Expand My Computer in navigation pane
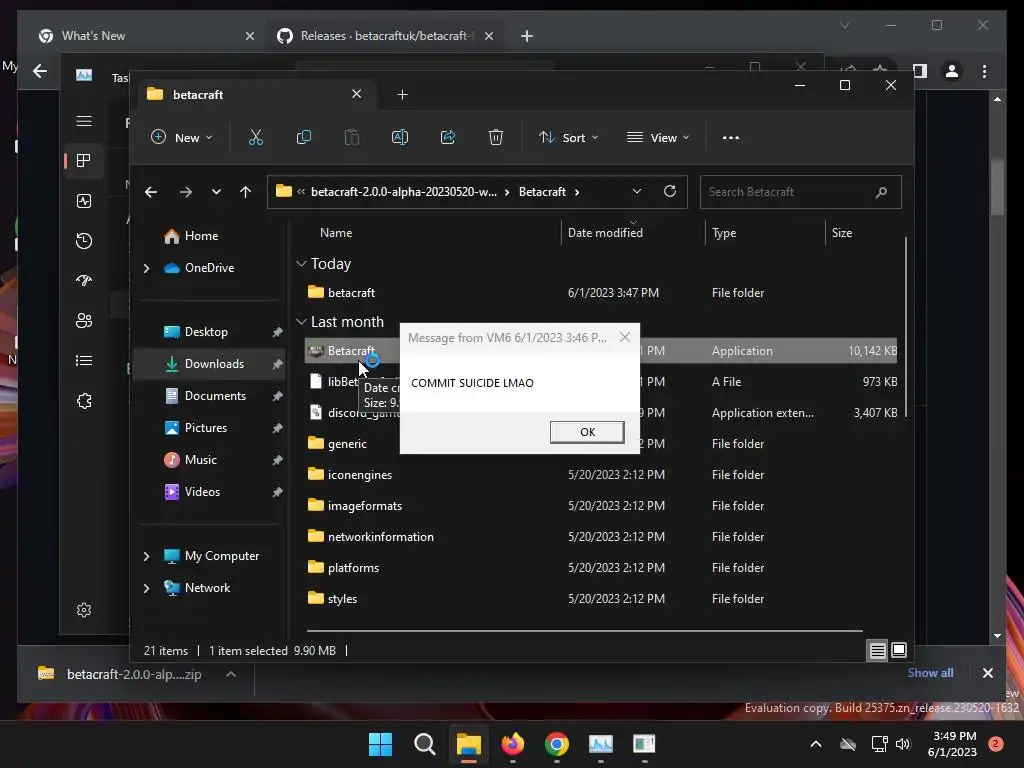 [x=146, y=556]
